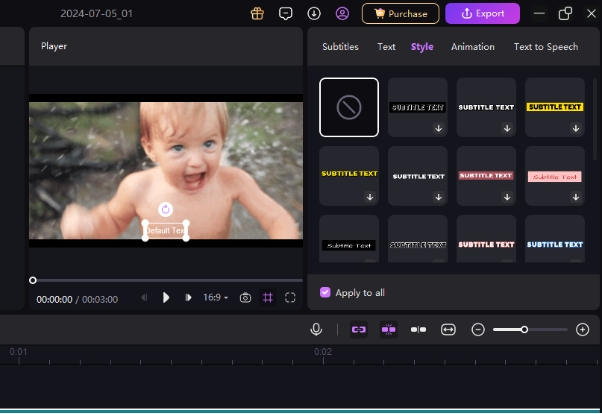602x414 pixels.
Task: Click the 00:00:00 current time display
Action: 54,300
